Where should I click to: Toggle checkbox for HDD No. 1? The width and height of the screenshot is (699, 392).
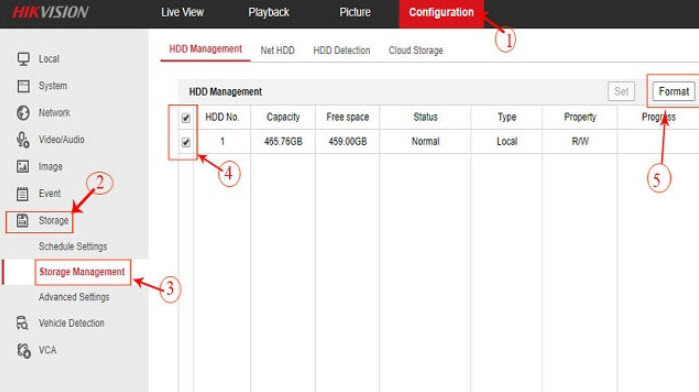[x=186, y=142]
